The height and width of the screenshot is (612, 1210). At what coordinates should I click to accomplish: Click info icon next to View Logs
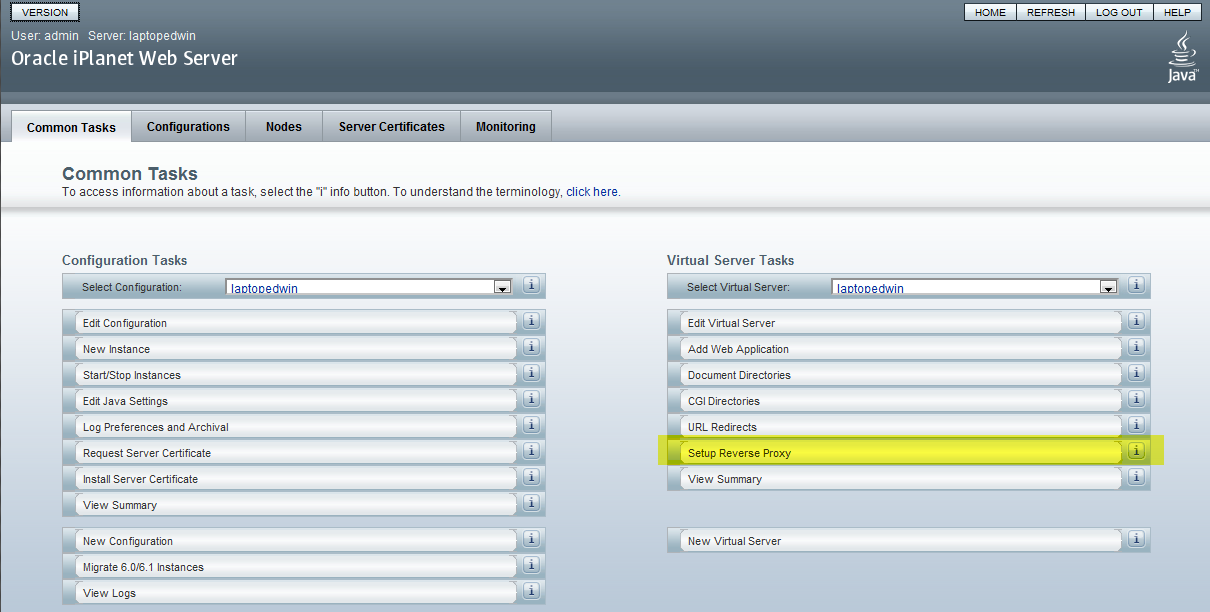point(531,591)
